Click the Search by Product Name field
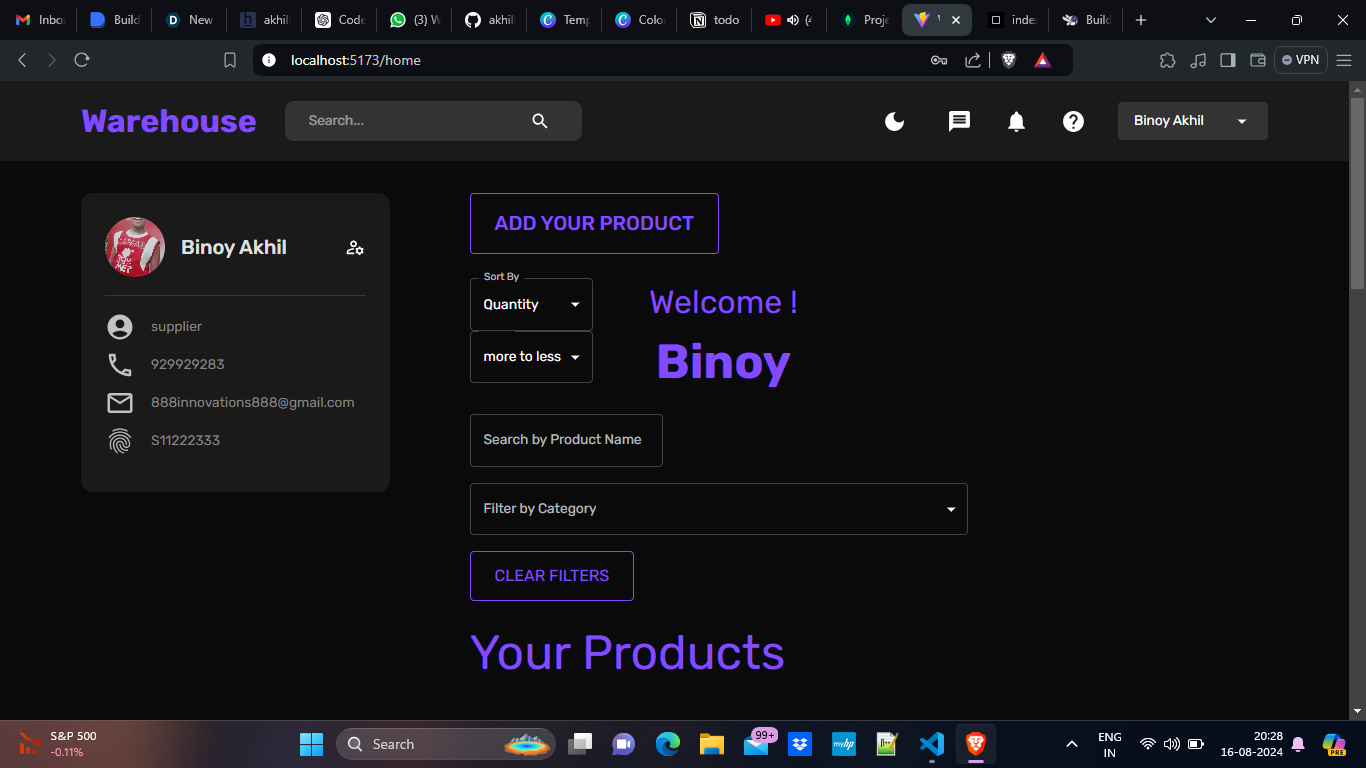 (566, 440)
